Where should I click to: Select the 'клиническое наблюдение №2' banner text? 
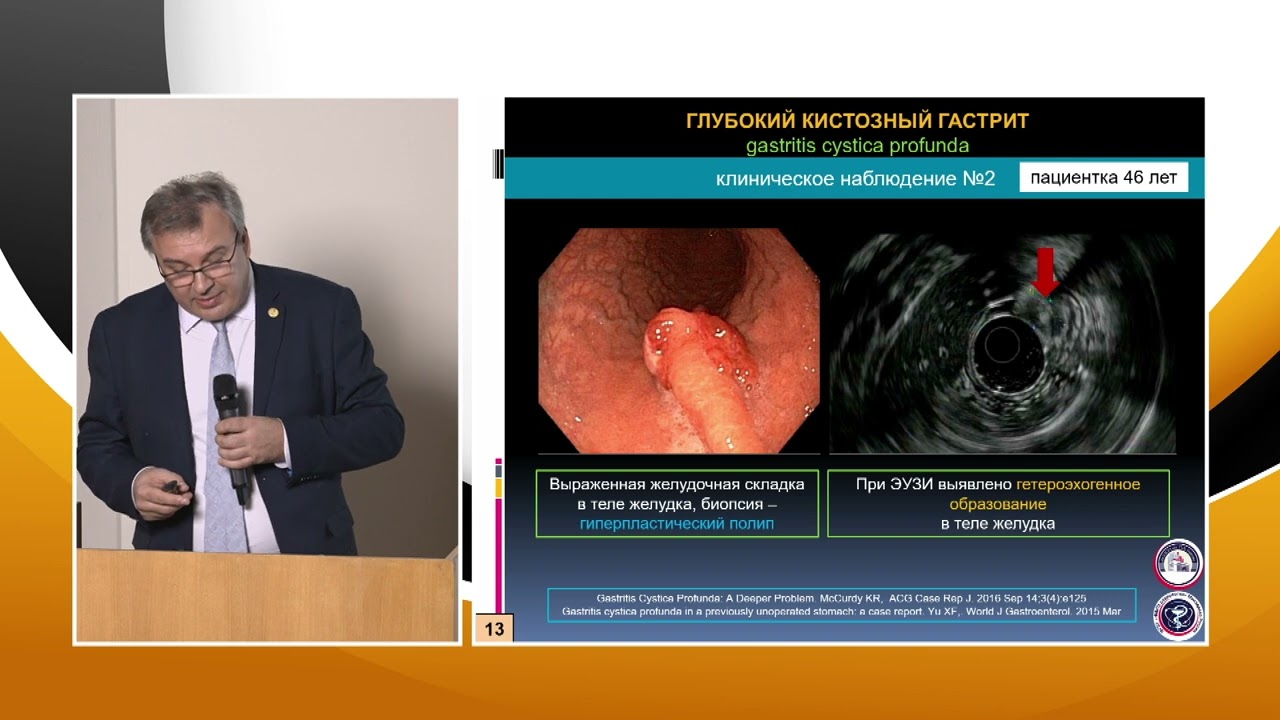click(855, 180)
